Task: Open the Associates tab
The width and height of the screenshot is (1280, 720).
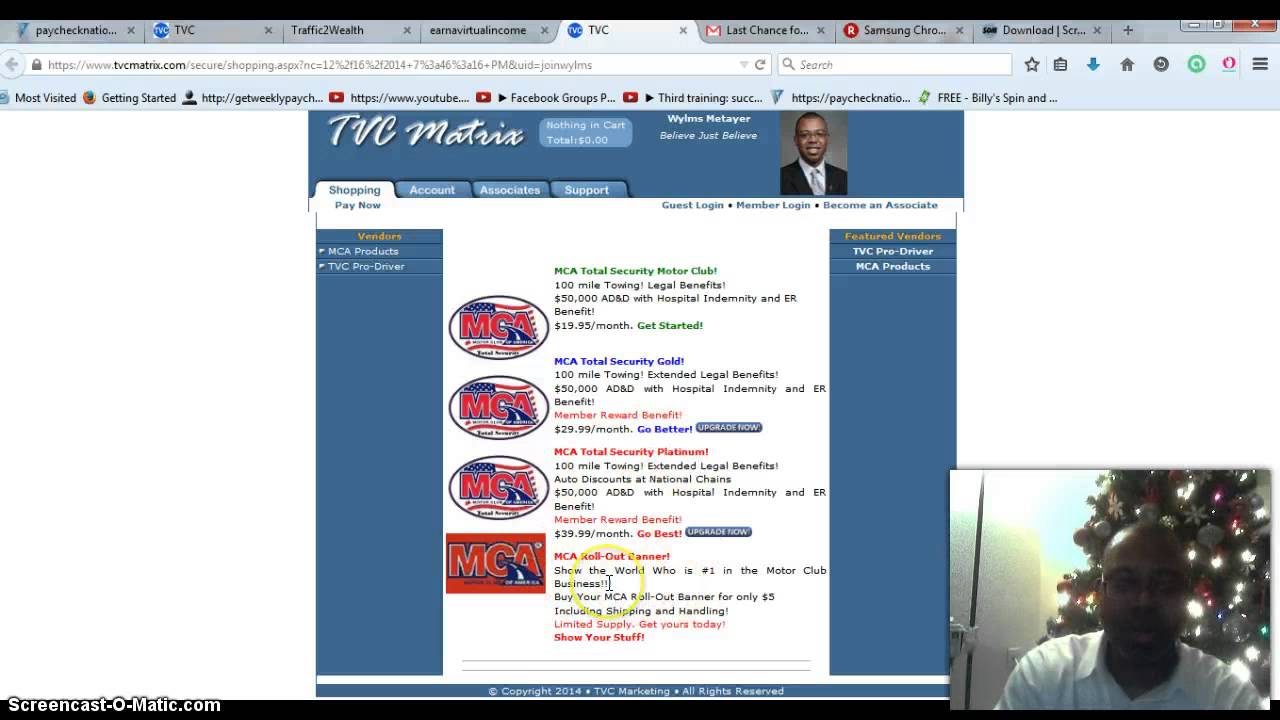Action: pos(509,190)
